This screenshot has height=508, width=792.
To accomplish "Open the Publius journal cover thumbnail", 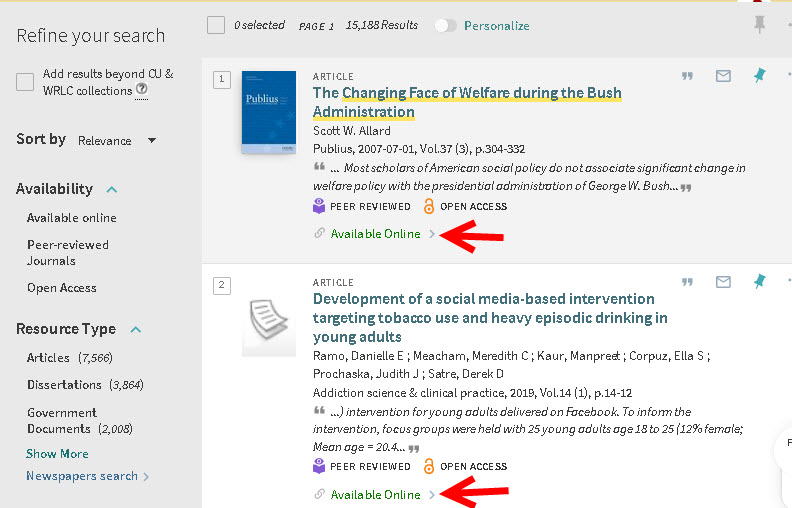I will pos(269,112).
